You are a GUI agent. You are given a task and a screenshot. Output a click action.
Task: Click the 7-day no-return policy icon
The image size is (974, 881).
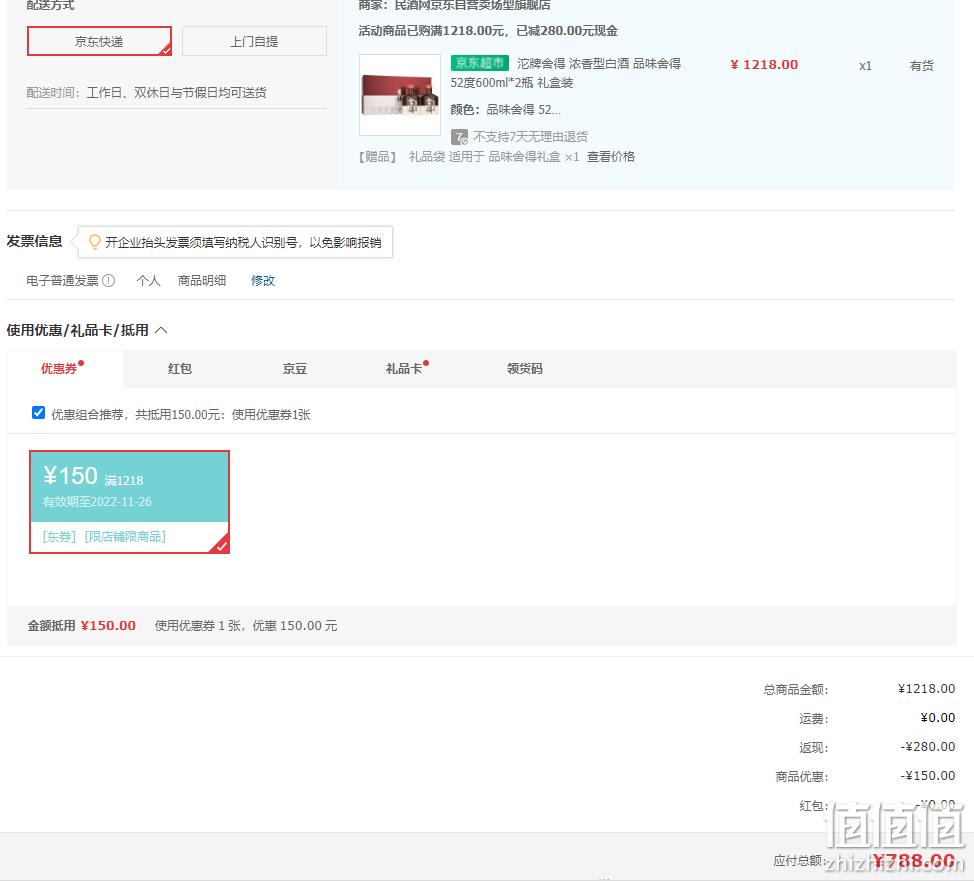click(x=459, y=137)
